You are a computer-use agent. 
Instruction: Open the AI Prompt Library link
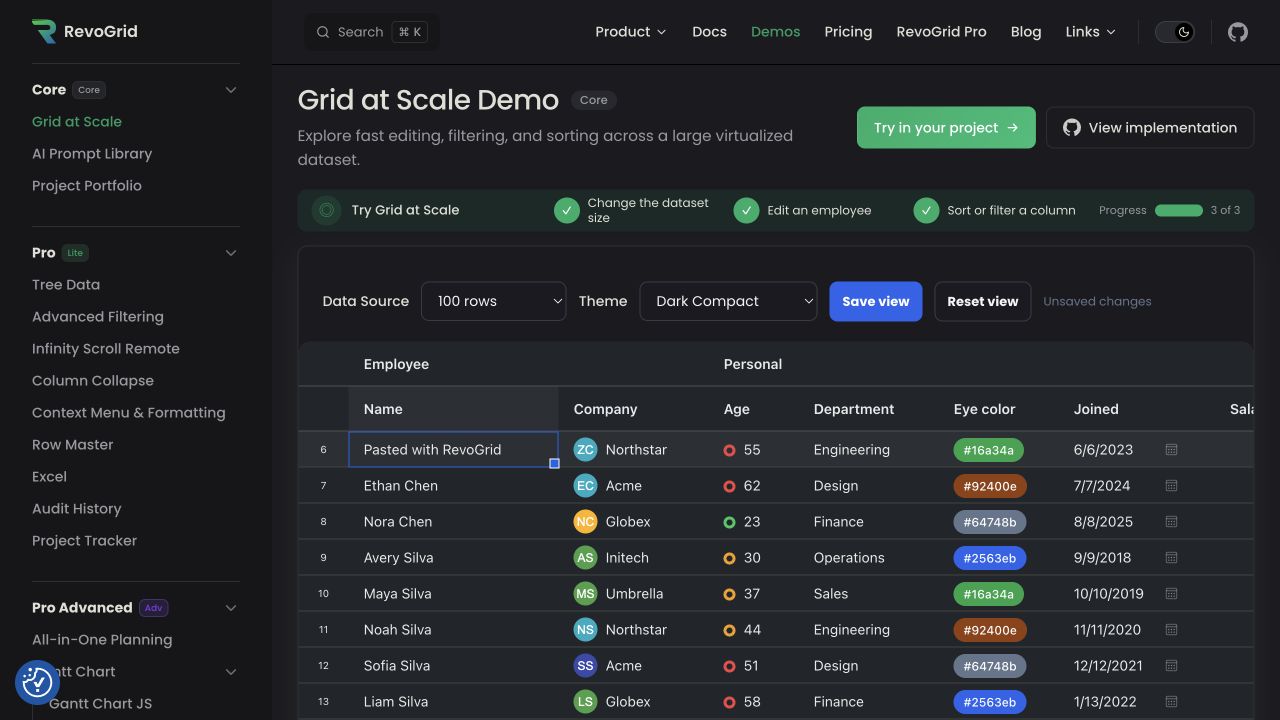(x=92, y=154)
